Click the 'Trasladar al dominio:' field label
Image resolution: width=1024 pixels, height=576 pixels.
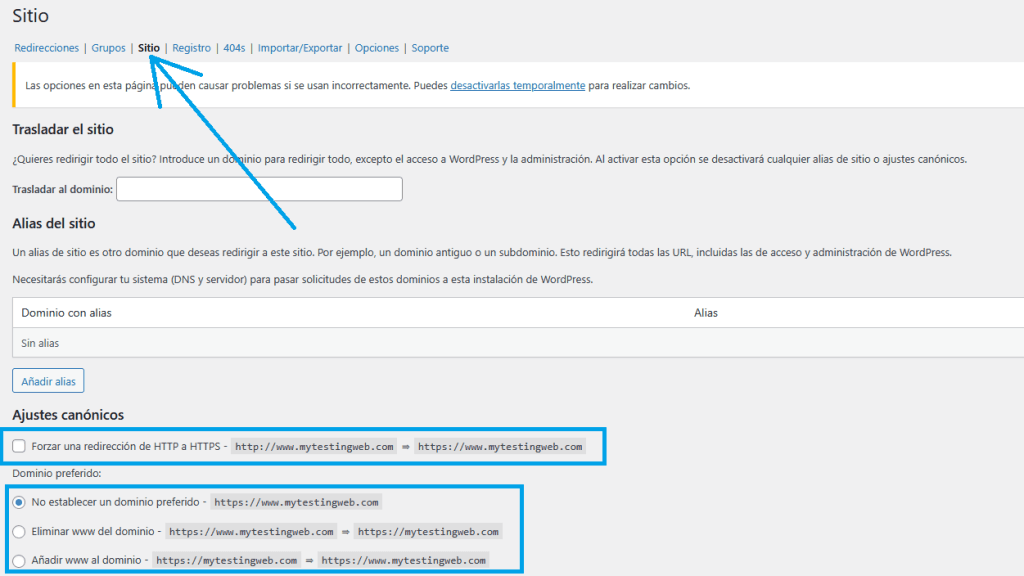62,190
